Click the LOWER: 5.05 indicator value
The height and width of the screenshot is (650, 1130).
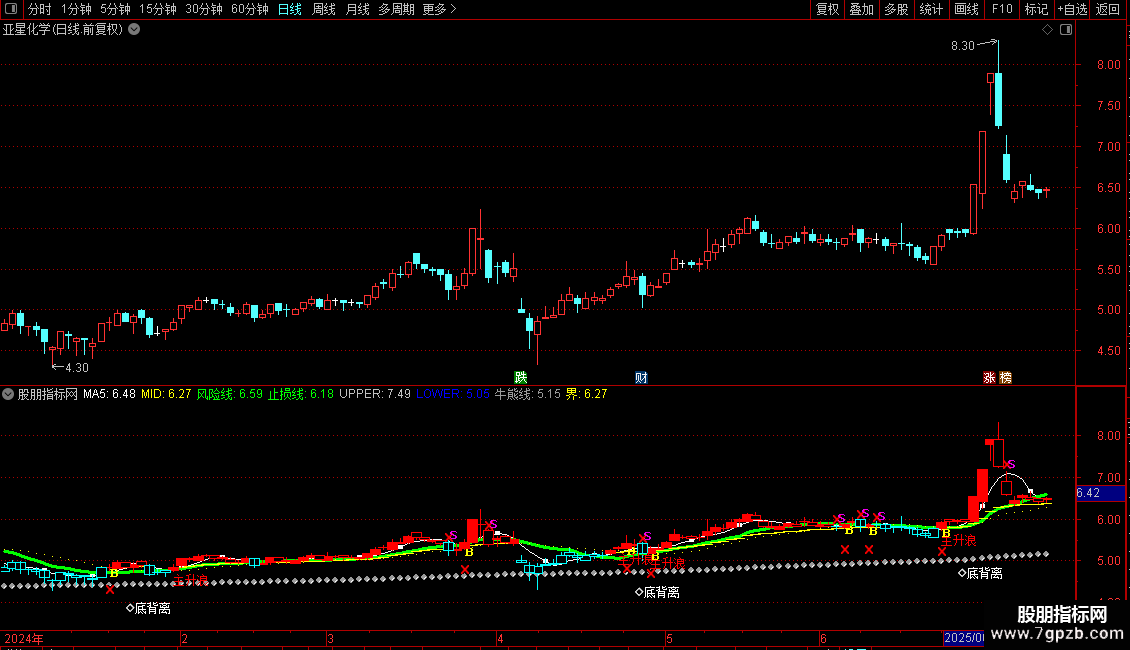[x=453, y=394]
